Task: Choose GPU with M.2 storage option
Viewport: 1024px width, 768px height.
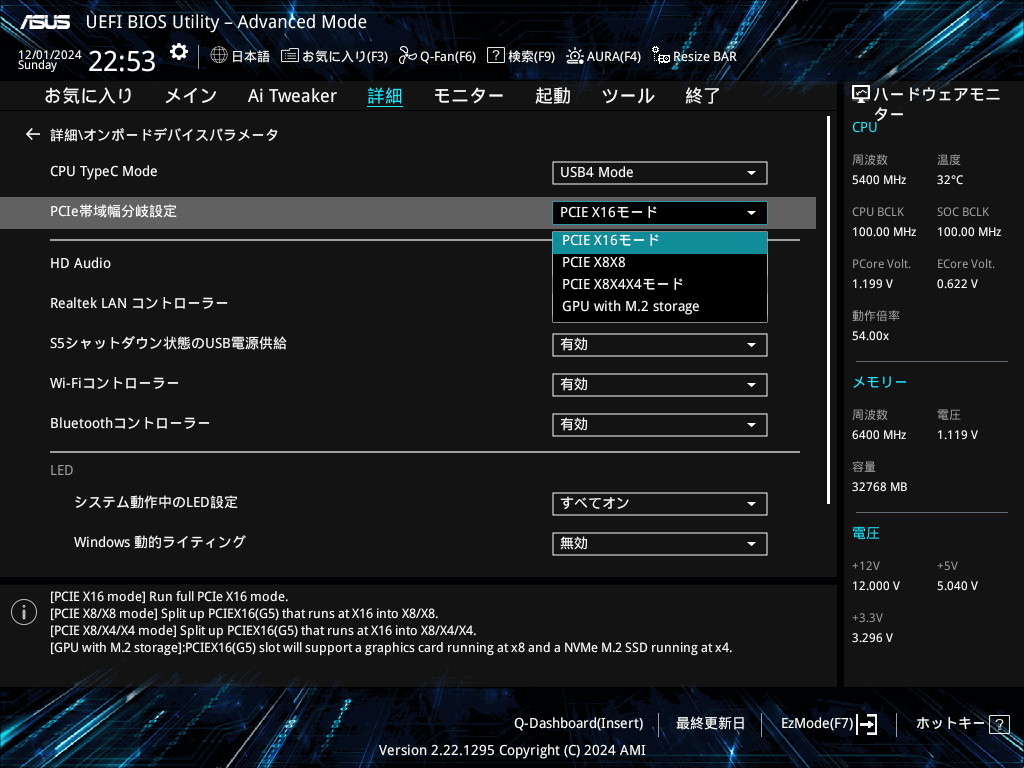Action: [x=660, y=306]
